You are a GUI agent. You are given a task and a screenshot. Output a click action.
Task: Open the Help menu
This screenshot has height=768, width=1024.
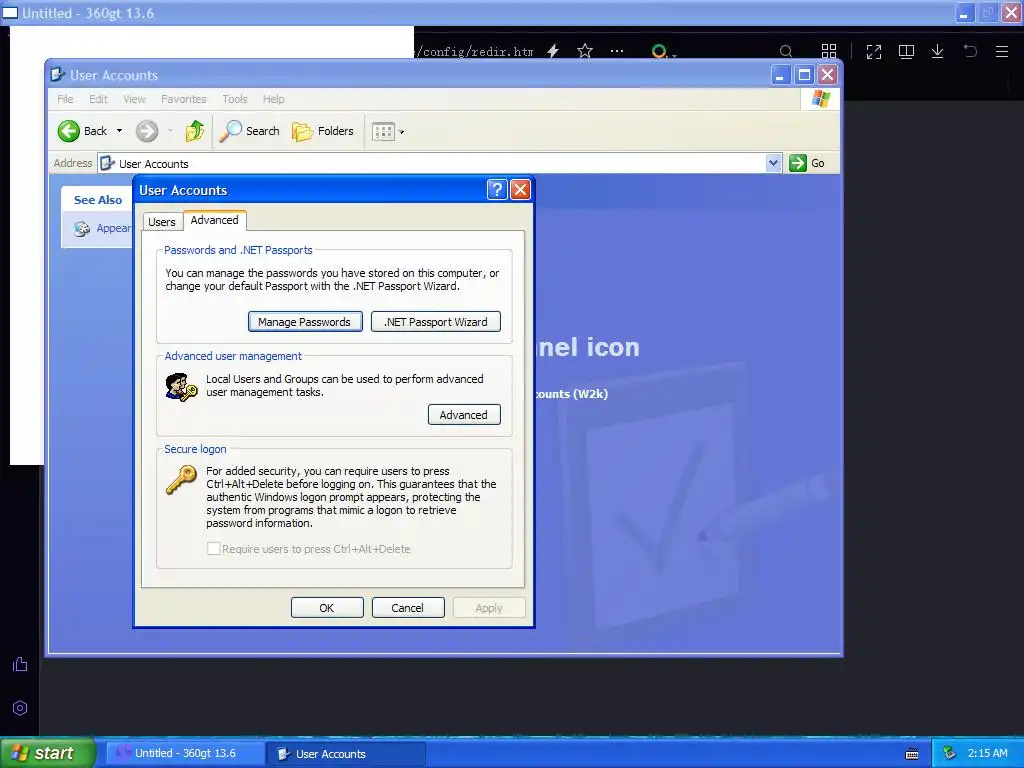click(x=274, y=99)
